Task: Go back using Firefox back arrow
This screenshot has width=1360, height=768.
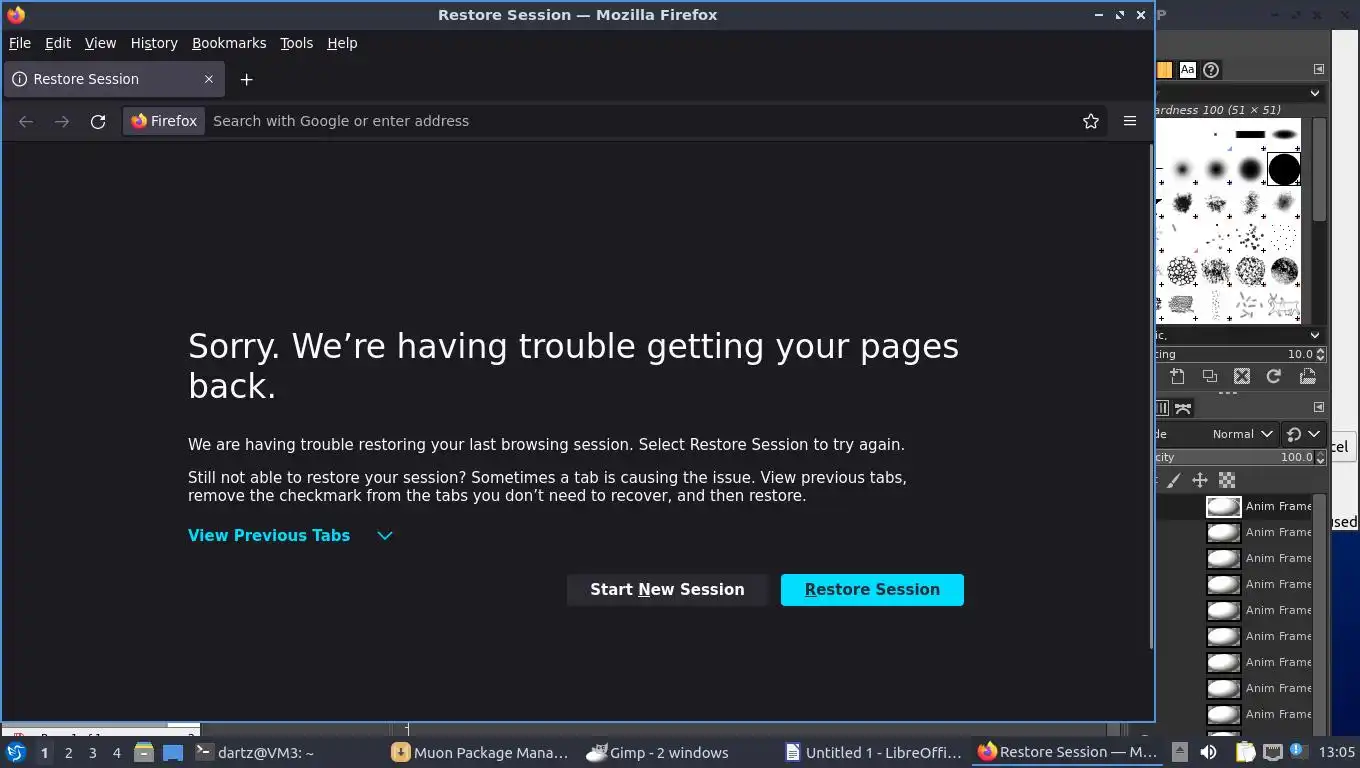Action: tap(26, 121)
